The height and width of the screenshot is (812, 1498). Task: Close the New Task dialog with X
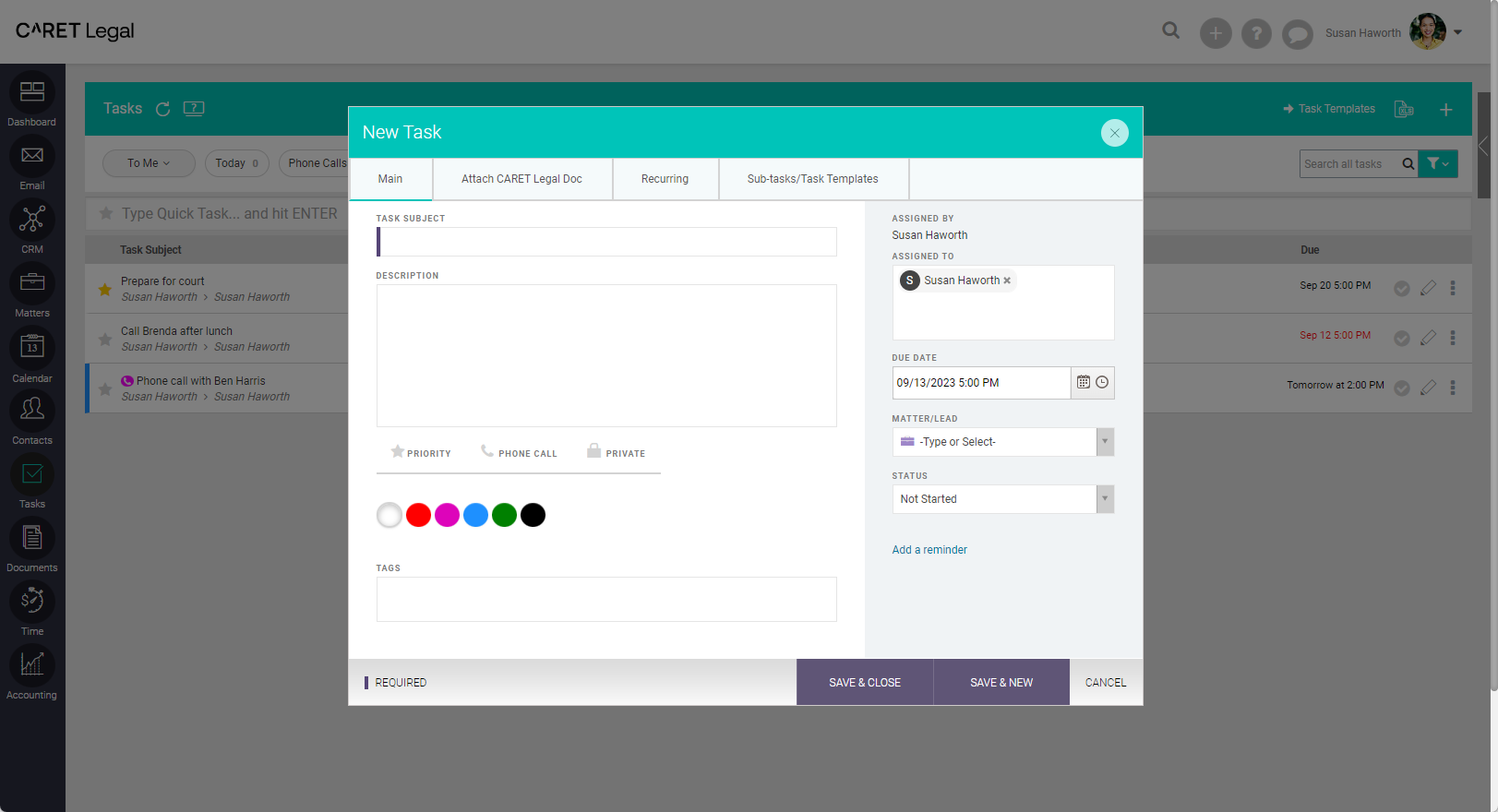click(x=1115, y=133)
